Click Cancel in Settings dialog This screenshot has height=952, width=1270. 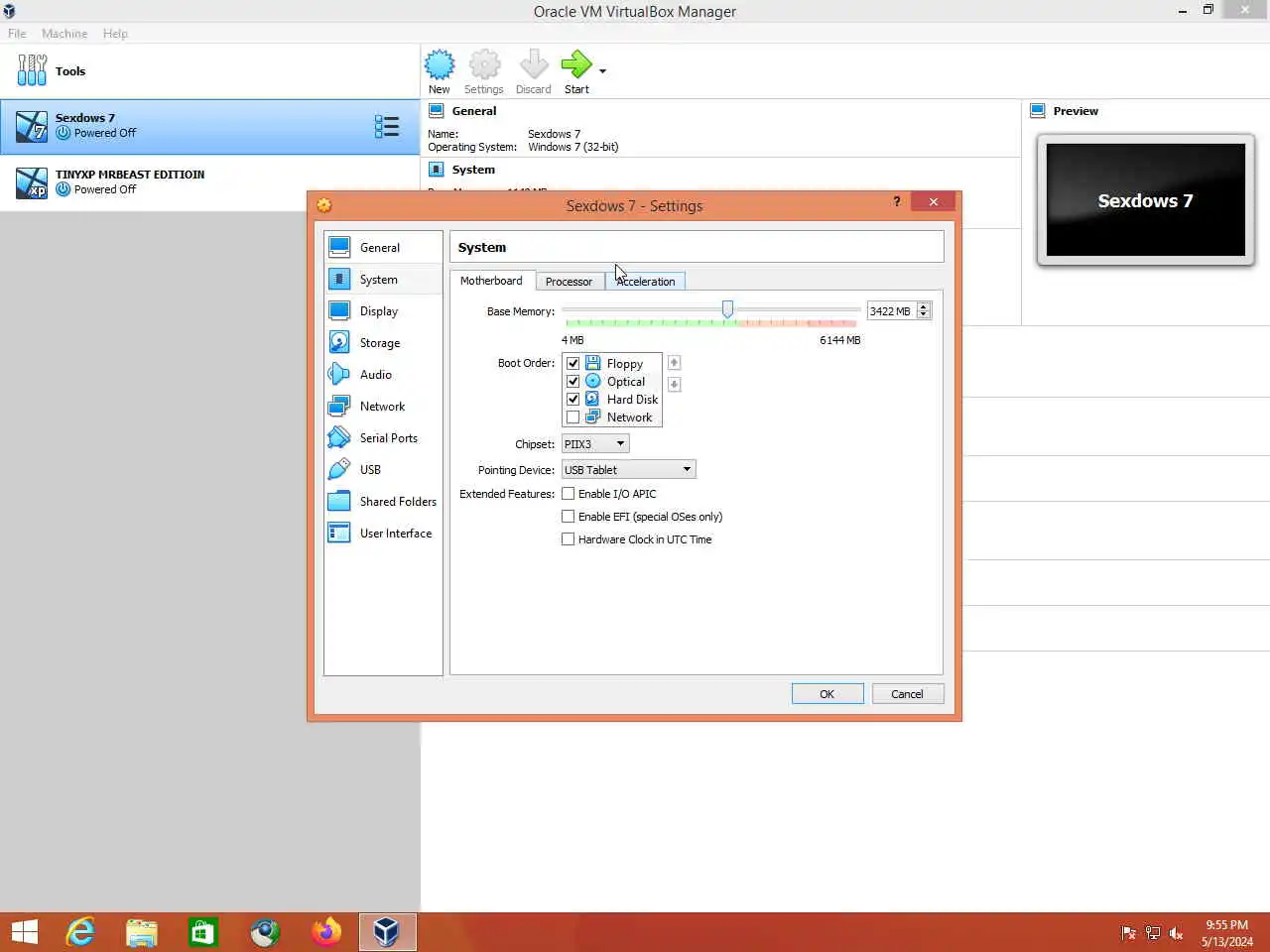pyautogui.click(x=907, y=694)
